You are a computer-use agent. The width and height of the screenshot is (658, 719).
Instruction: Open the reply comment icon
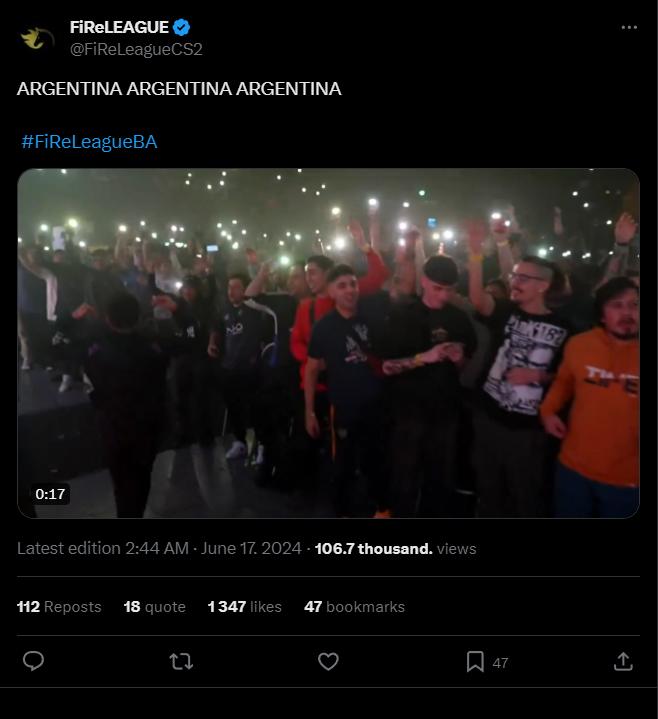pos(33,662)
